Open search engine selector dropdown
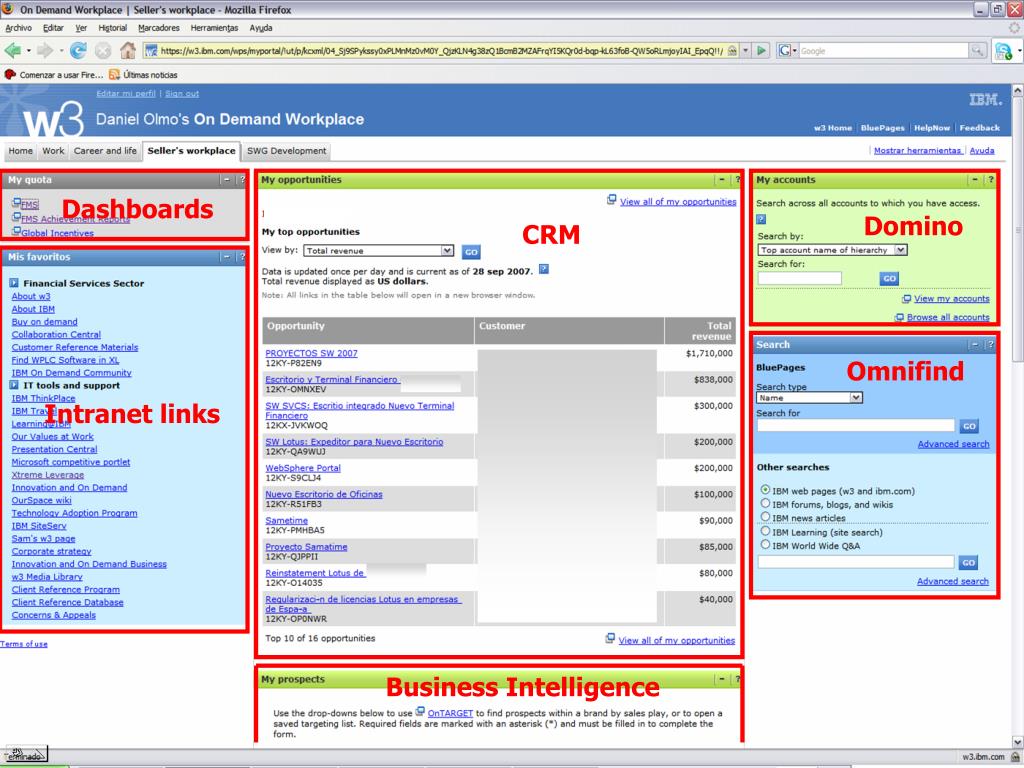This screenshot has width=1024, height=768. click(787, 50)
